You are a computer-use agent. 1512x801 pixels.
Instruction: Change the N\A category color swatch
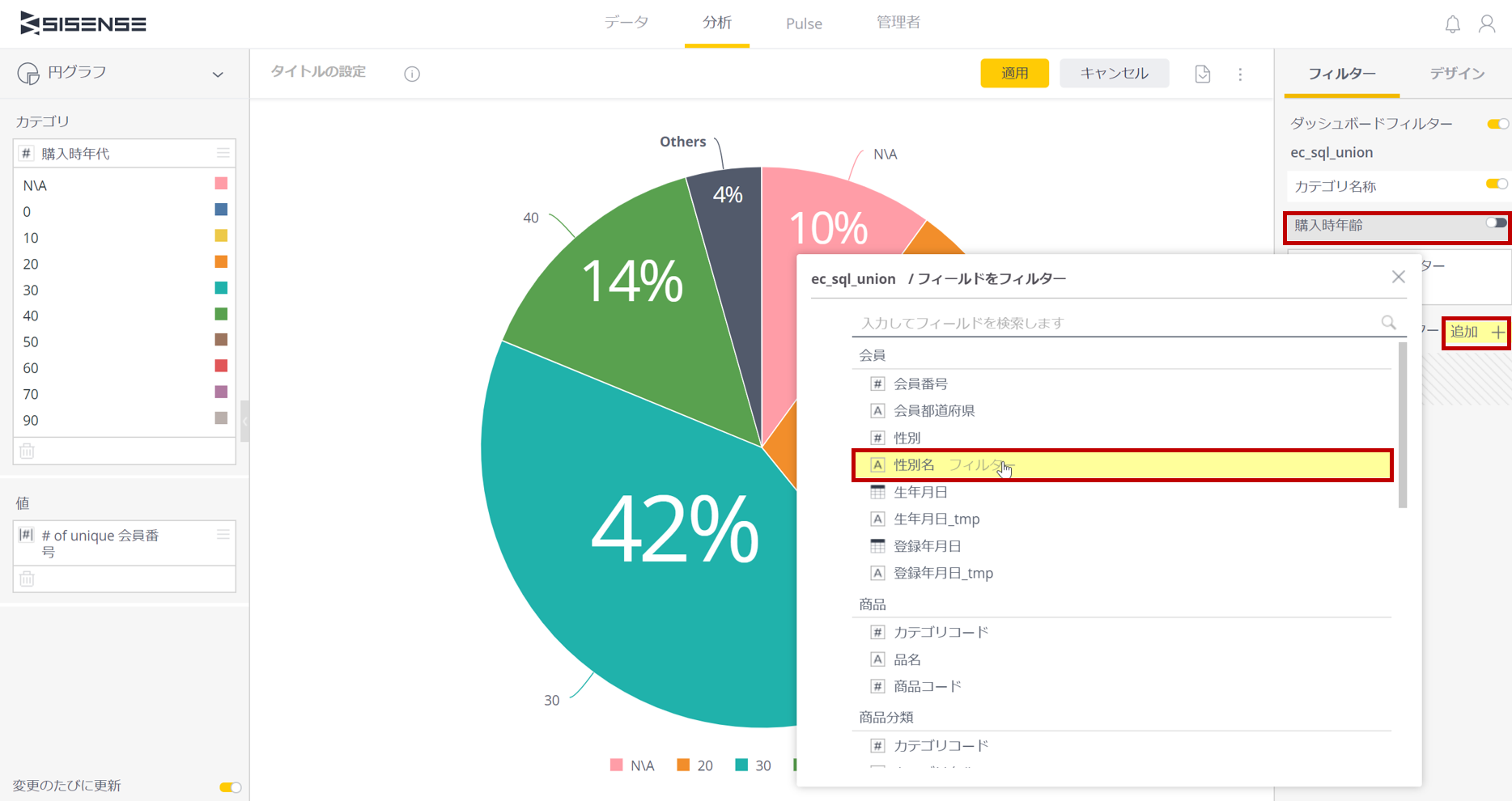tap(220, 184)
